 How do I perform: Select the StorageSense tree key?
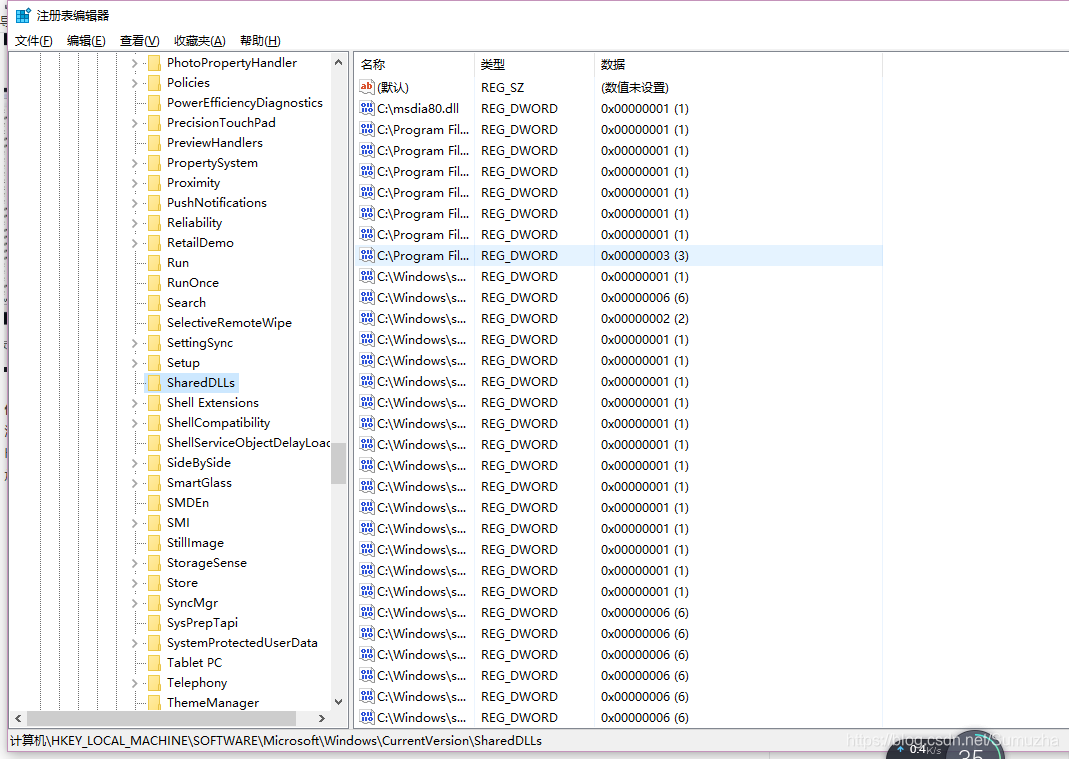(x=207, y=563)
